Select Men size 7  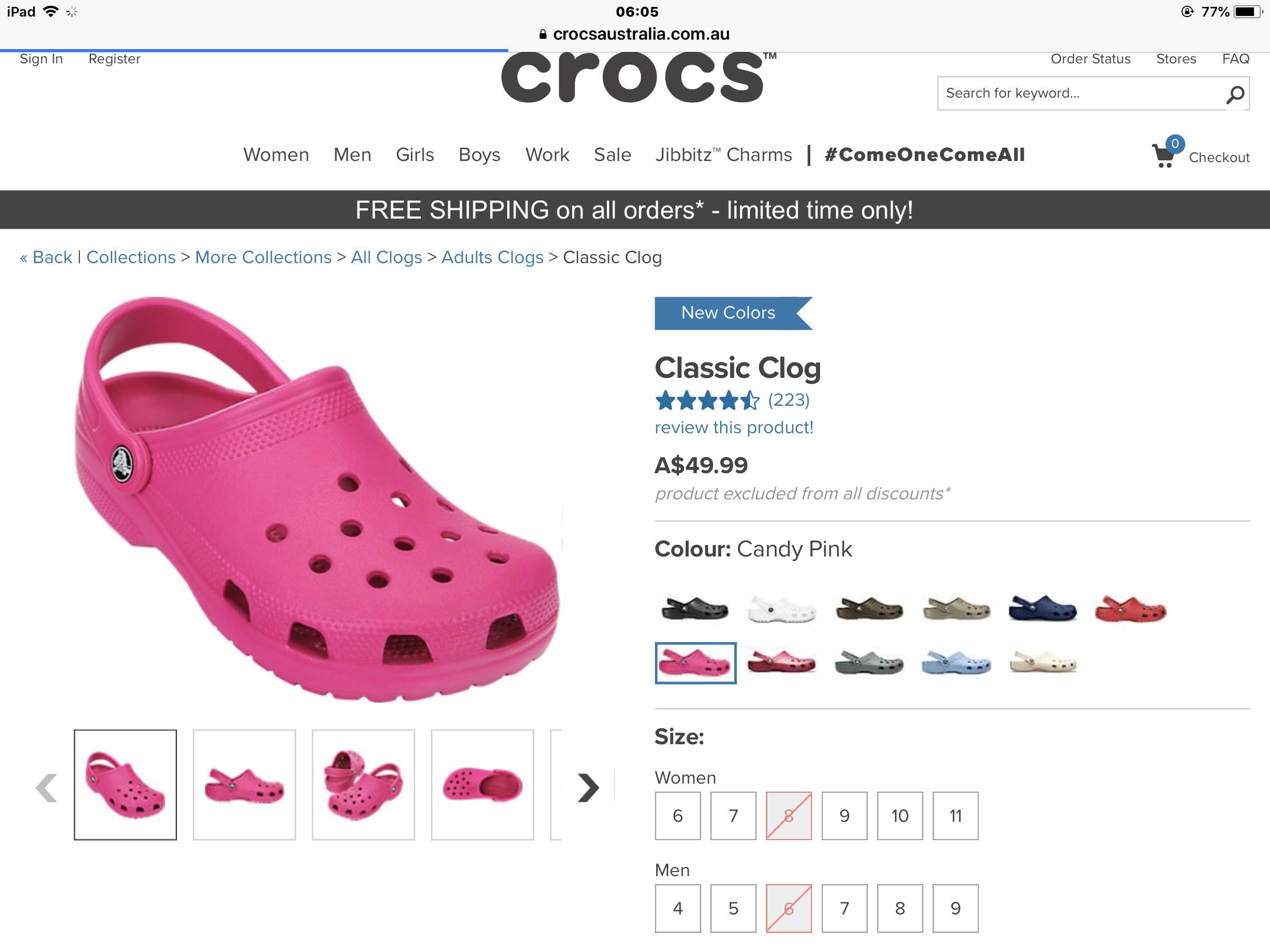844,908
